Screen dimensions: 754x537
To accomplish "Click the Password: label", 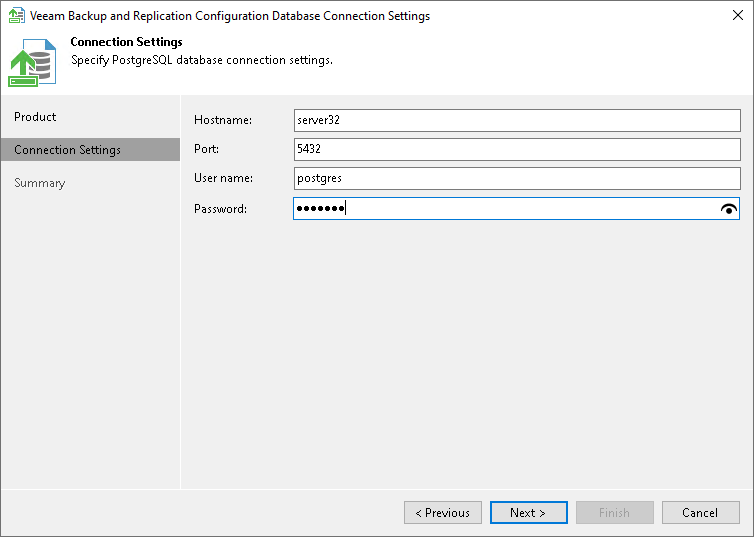I will click(x=220, y=209).
